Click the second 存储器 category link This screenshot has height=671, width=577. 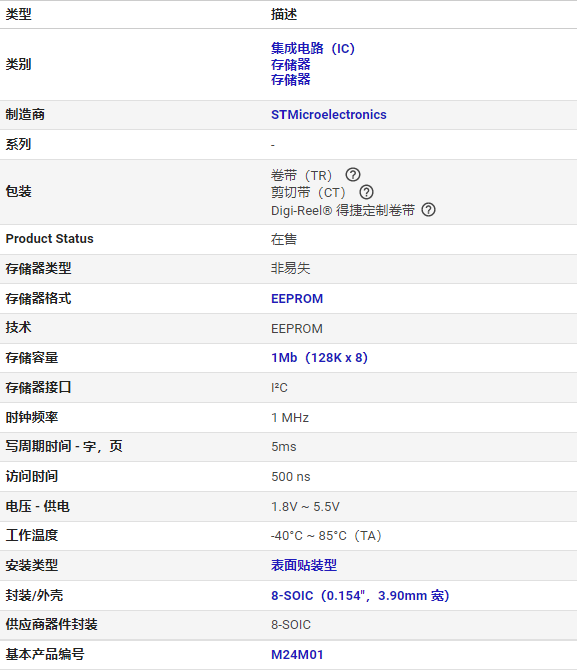point(291,80)
